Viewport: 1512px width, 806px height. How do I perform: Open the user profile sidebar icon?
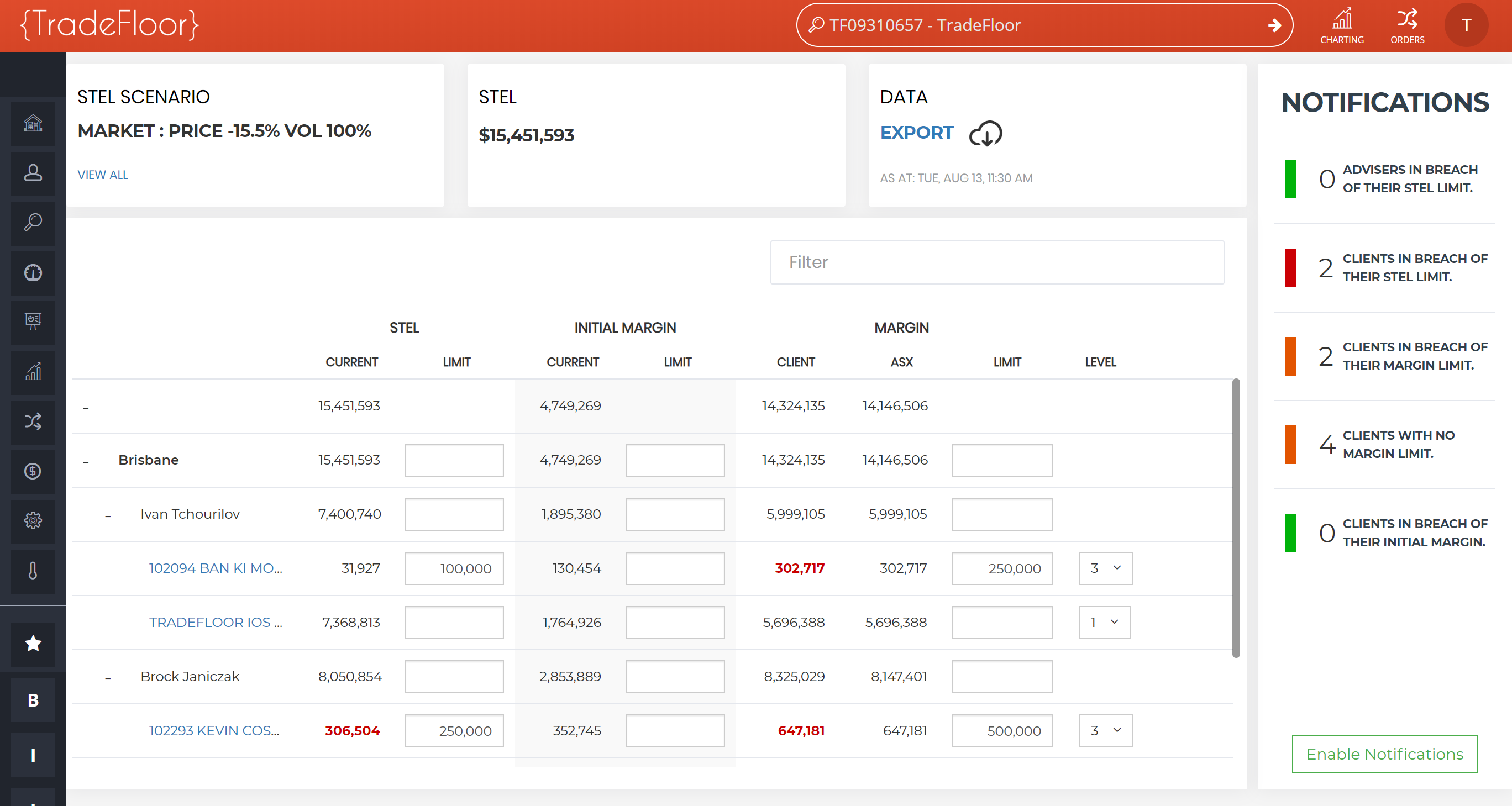coord(33,173)
